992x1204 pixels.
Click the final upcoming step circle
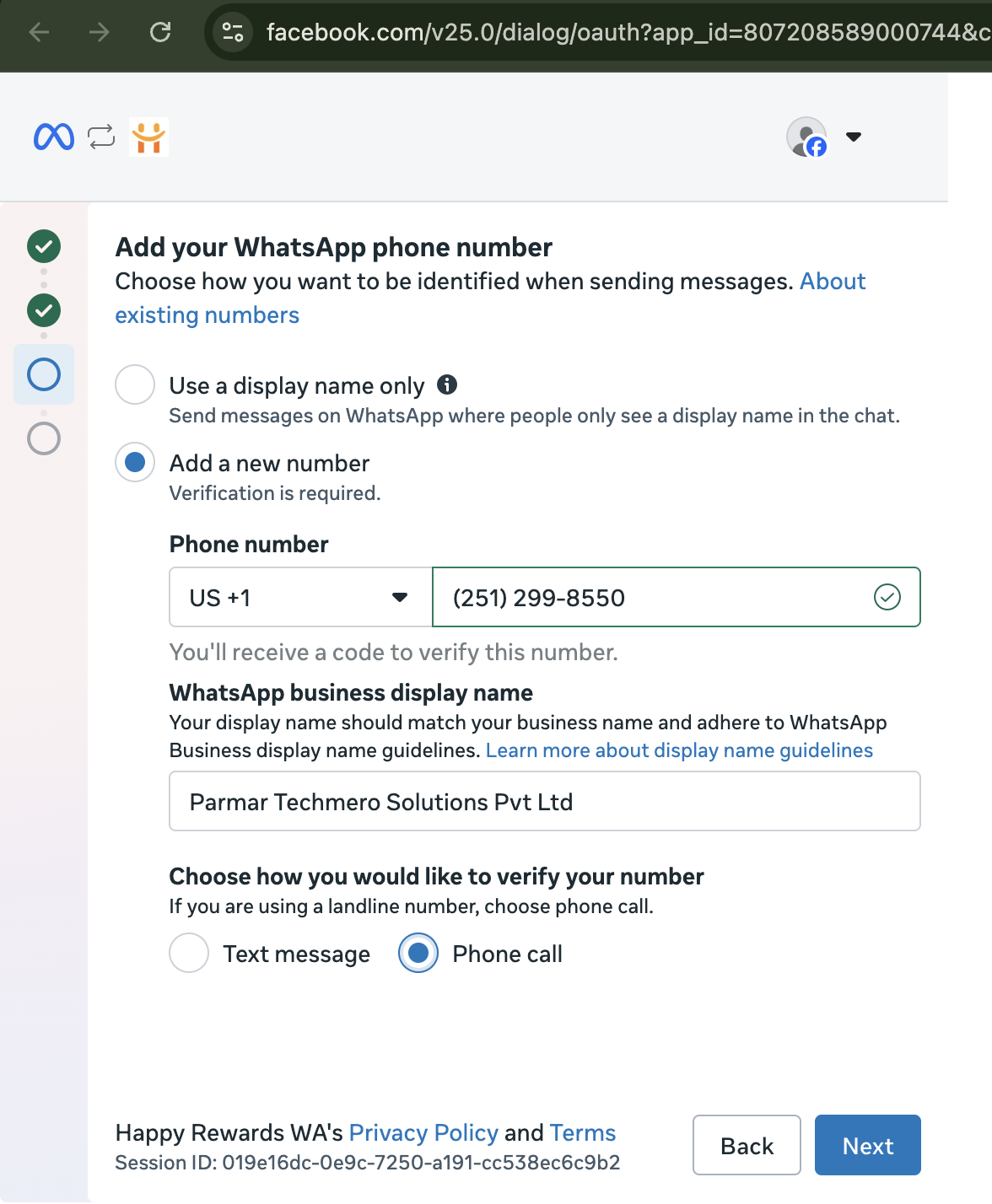coord(44,438)
